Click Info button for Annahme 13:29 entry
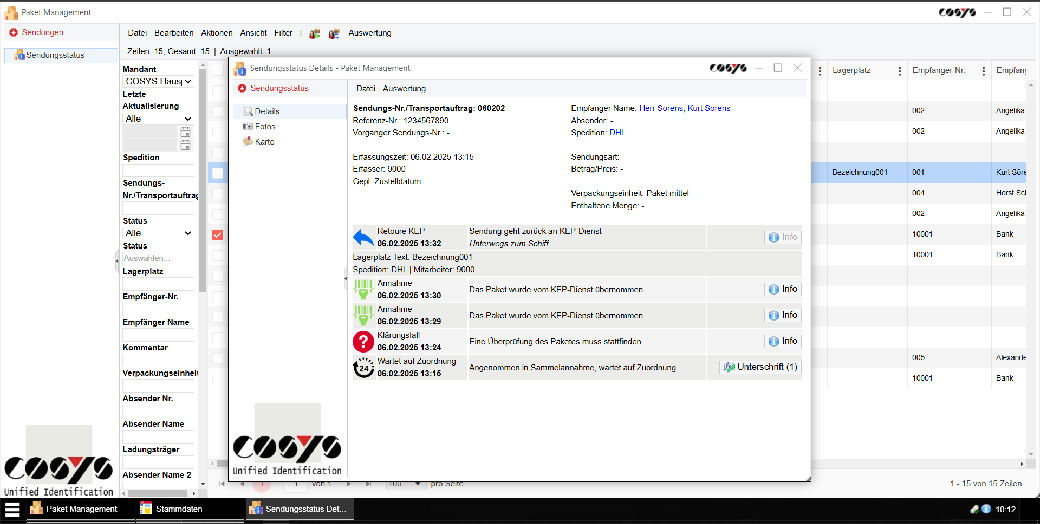 pyautogui.click(x=783, y=315)
